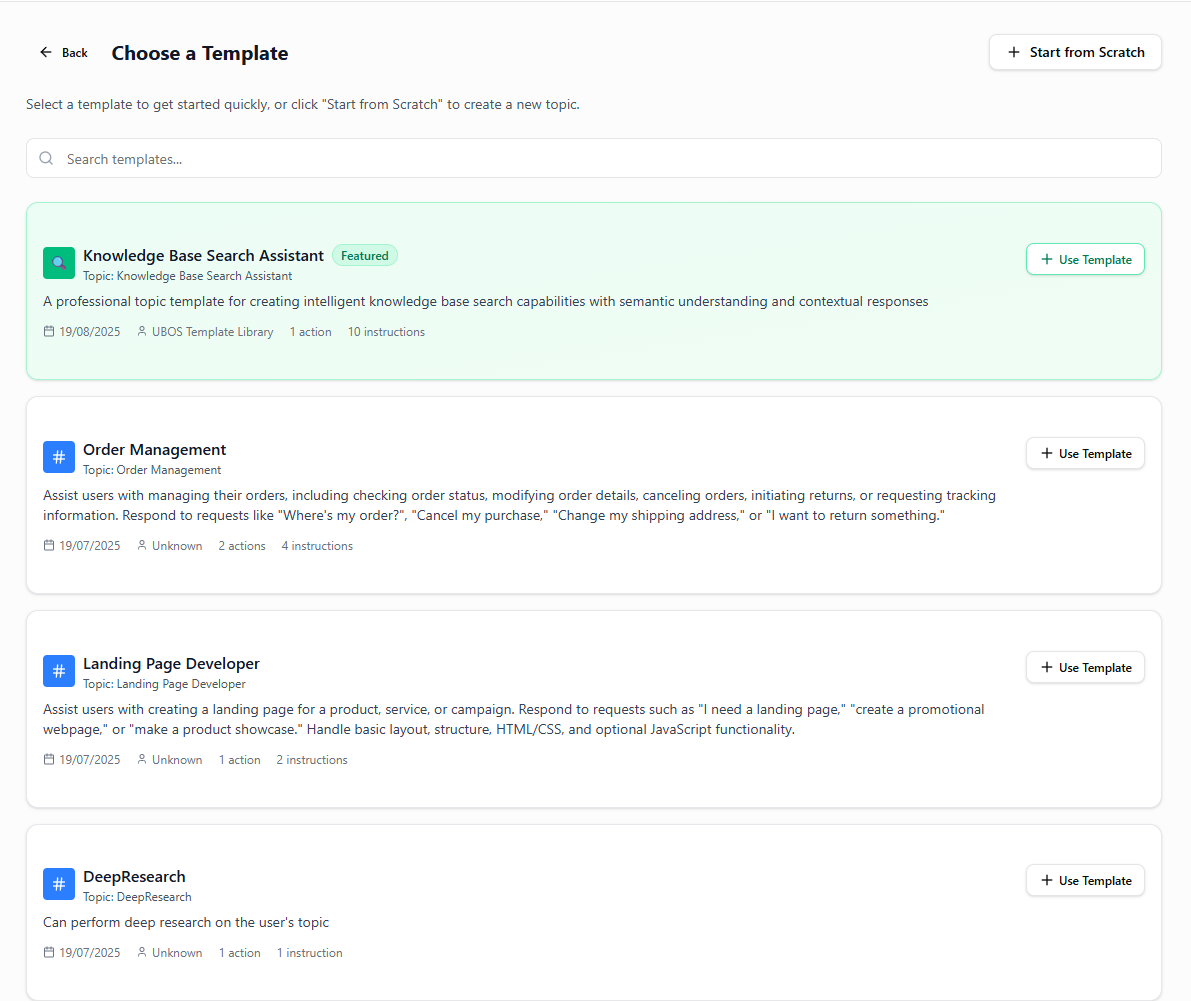Viewport: 1191px width, 1002px height.
Task: Click the search magnifier icon in search bar
Action: click(46, 158)
